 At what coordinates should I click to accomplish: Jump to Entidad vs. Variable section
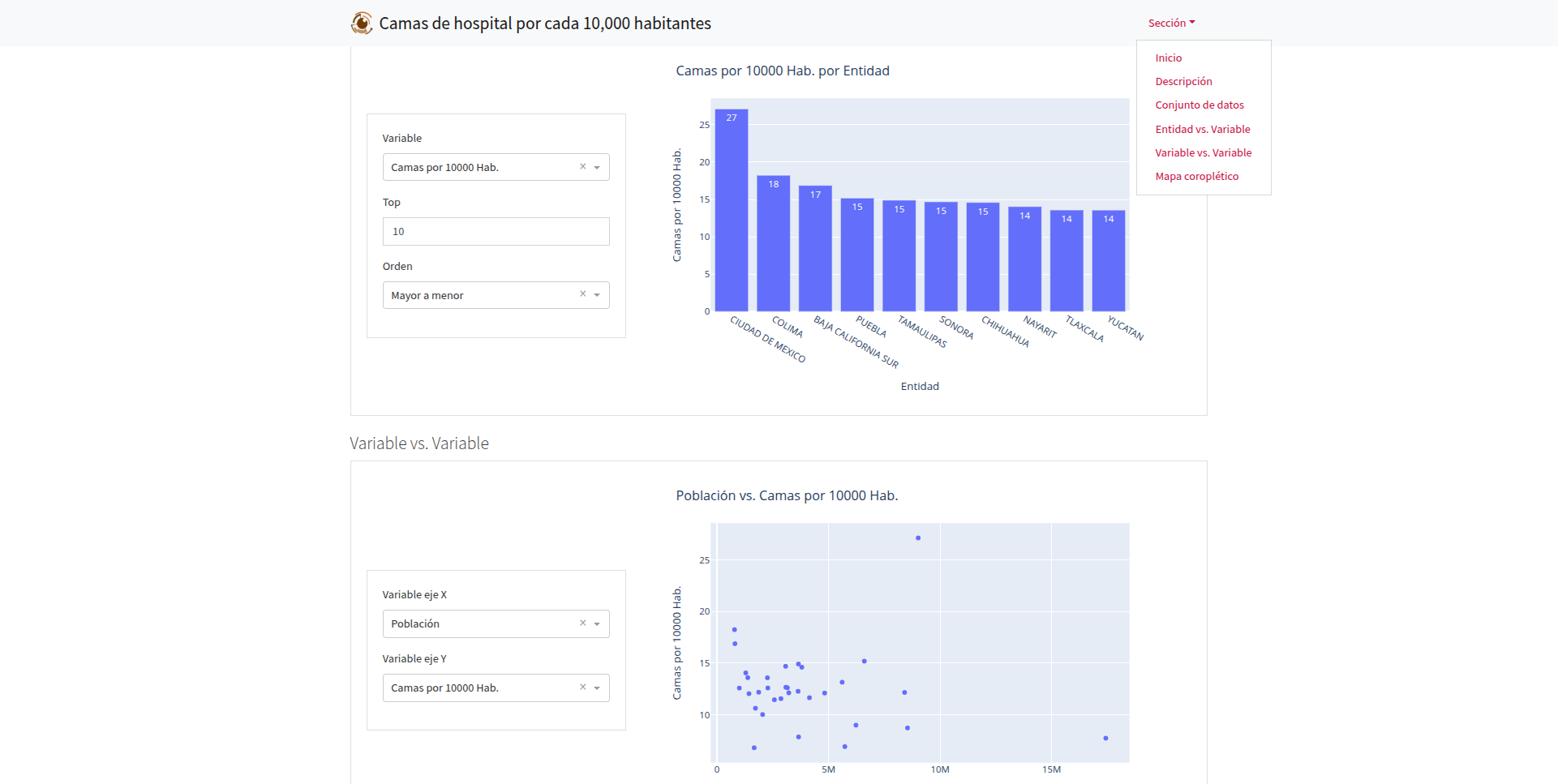[1202, 130]
